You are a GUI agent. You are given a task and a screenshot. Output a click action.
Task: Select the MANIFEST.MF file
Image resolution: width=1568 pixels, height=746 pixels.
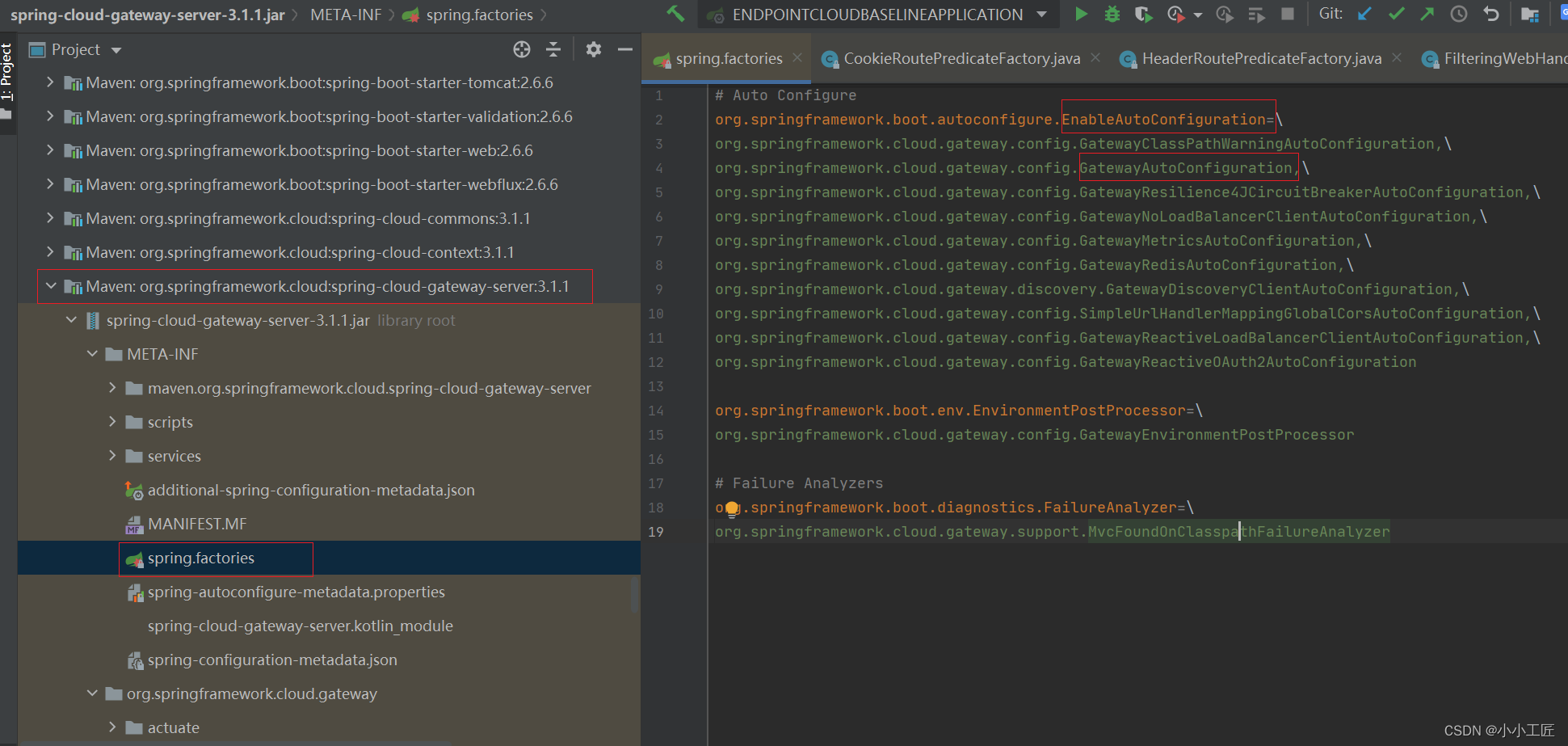[197, 524]
